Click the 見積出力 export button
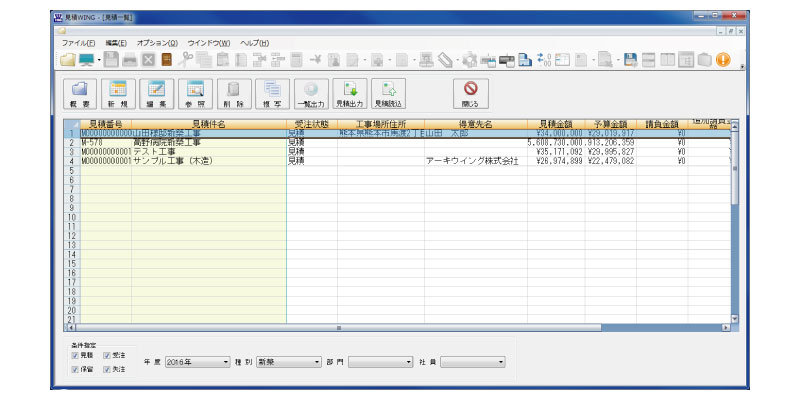 (x=349, y=93)
